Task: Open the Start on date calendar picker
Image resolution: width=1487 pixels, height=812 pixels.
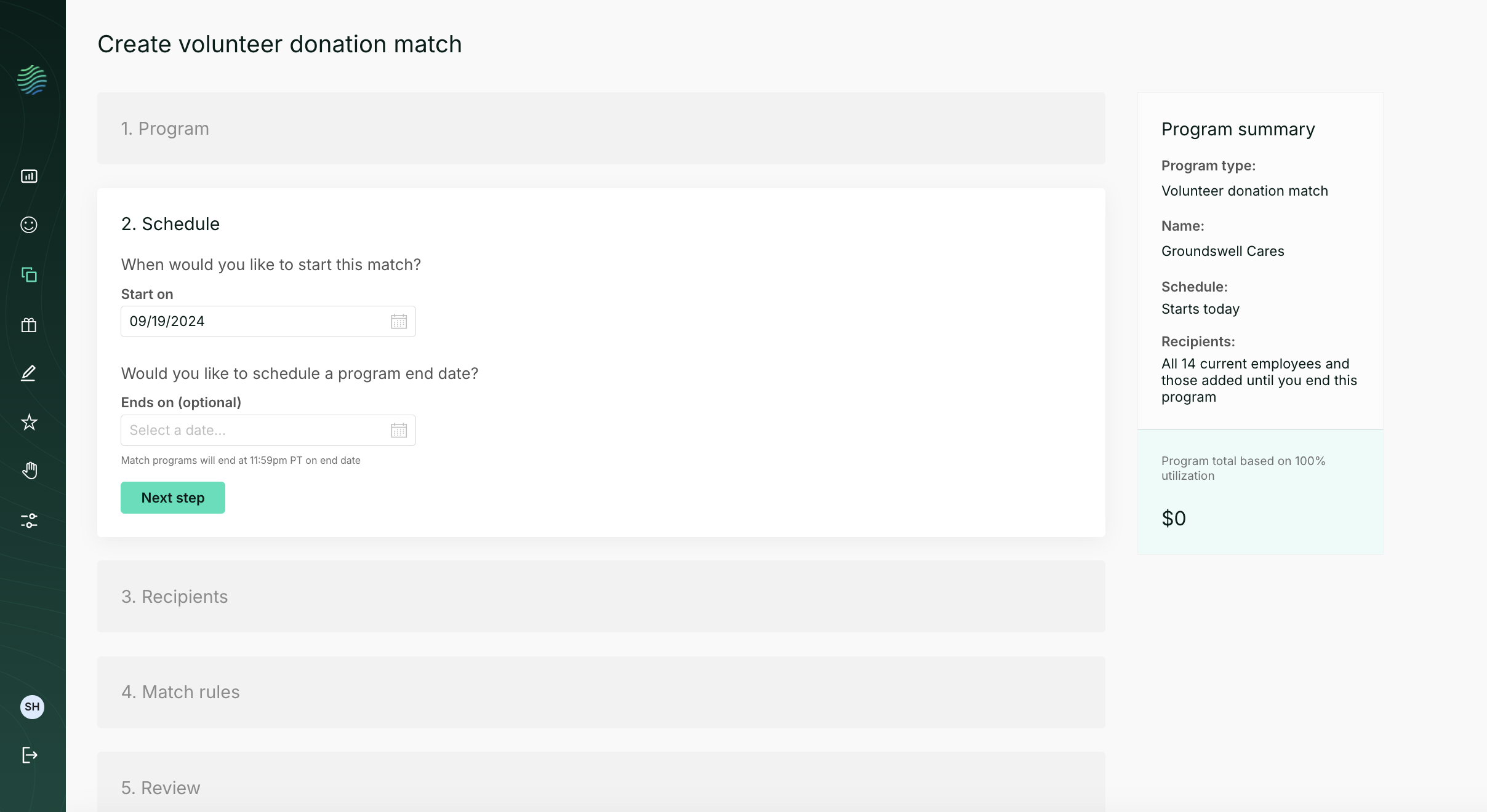Action: click(399, 321)
